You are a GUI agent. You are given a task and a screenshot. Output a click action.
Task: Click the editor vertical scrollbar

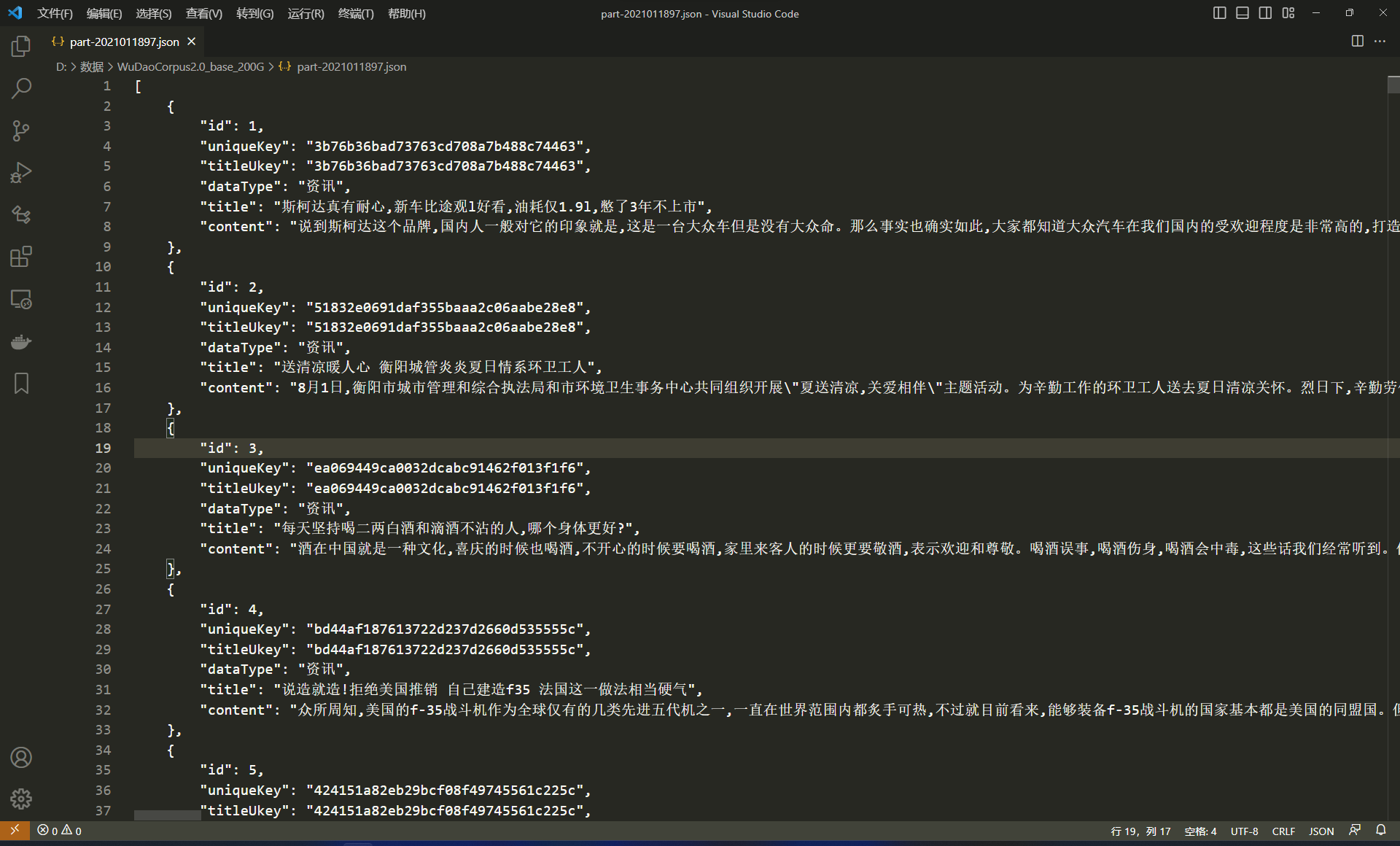[x=1393, y=85]
